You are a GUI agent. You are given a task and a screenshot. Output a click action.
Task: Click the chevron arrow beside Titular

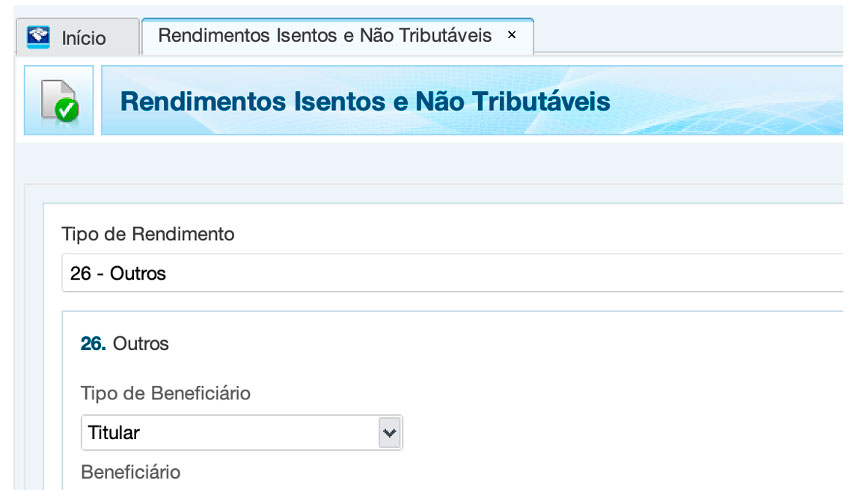[x=389, y=433]
